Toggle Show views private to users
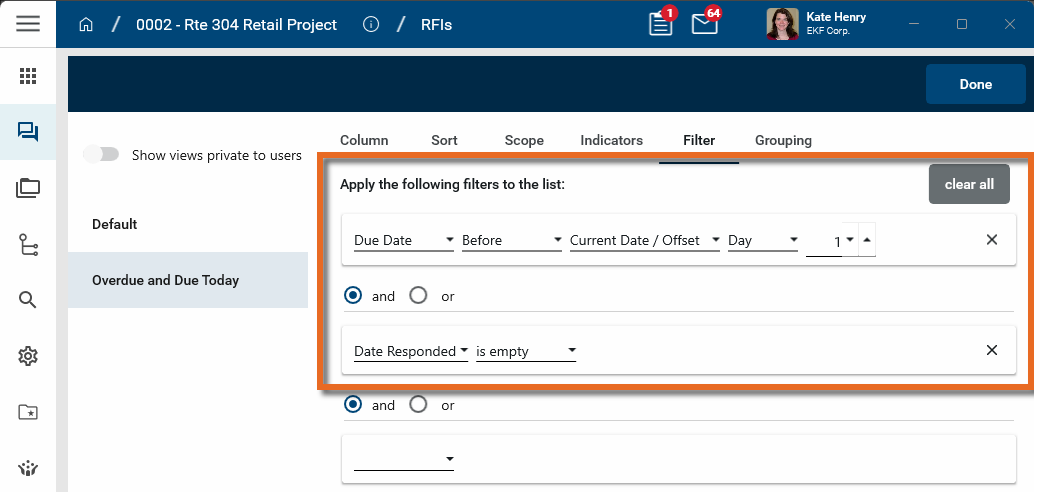This screenshot has width=1041, height=492. tap(101, 155)
